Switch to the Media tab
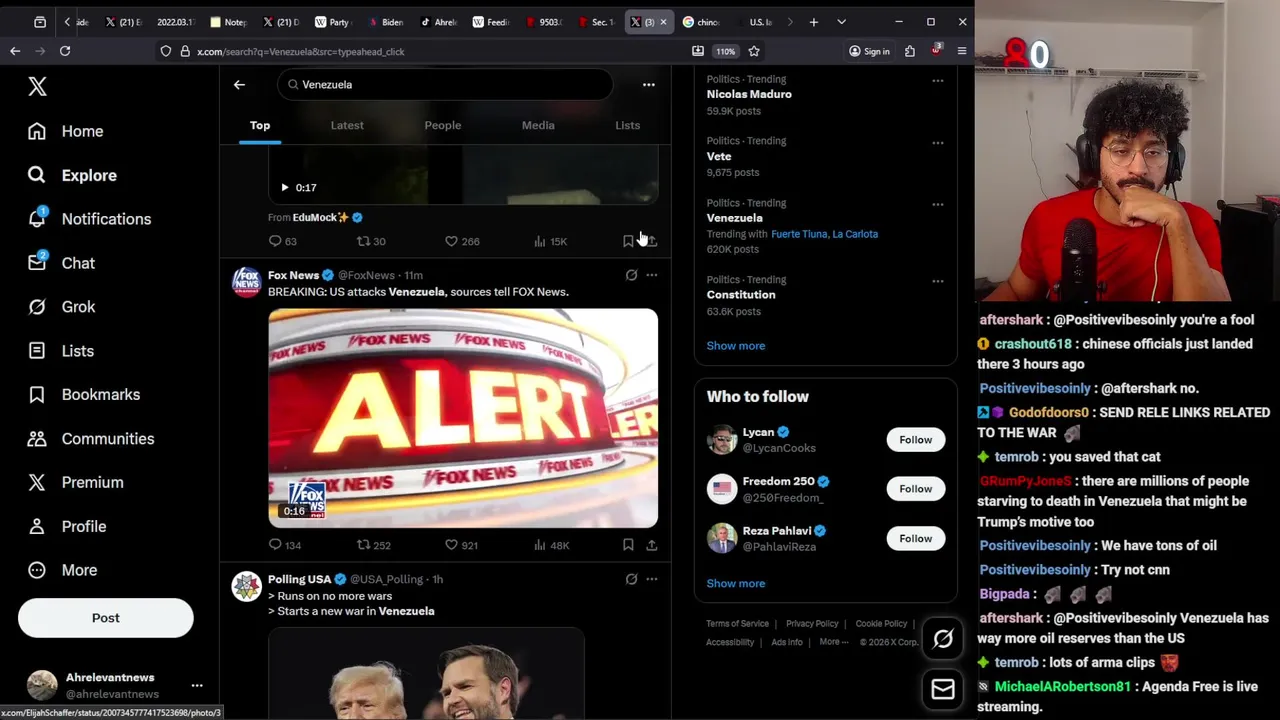 538,125
